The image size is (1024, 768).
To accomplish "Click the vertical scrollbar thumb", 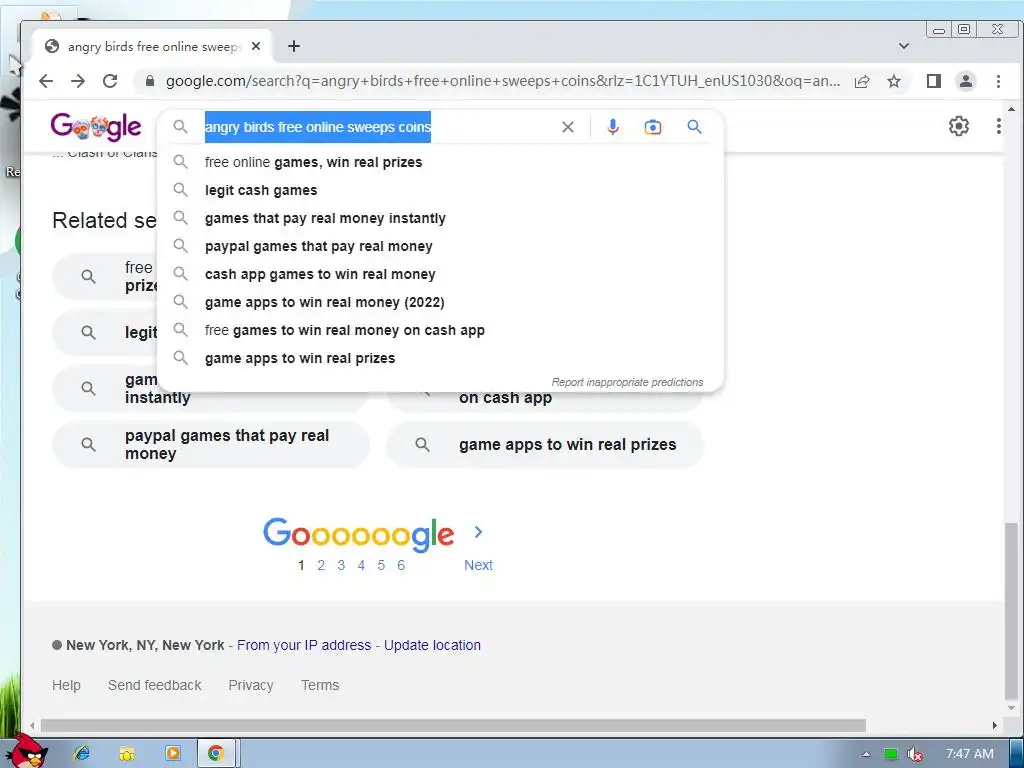I will [x=1011, y=610].
